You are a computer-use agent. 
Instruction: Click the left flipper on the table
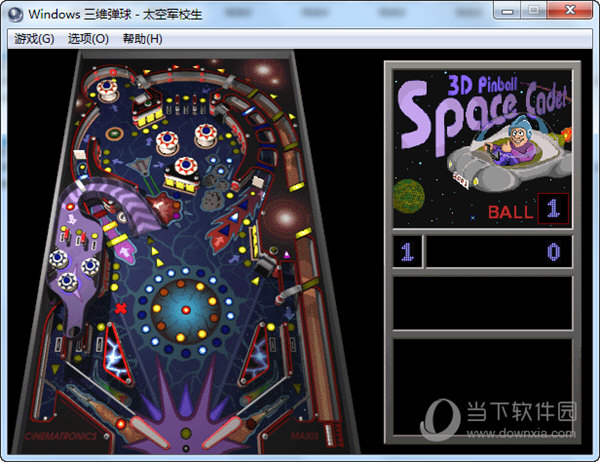click(x=150, y=432)
